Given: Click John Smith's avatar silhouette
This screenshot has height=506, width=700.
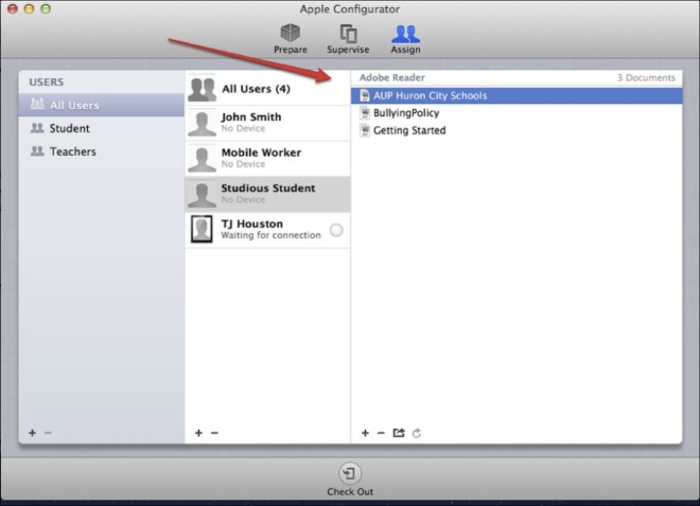Looking at the screenshot, I should [202, 123].
